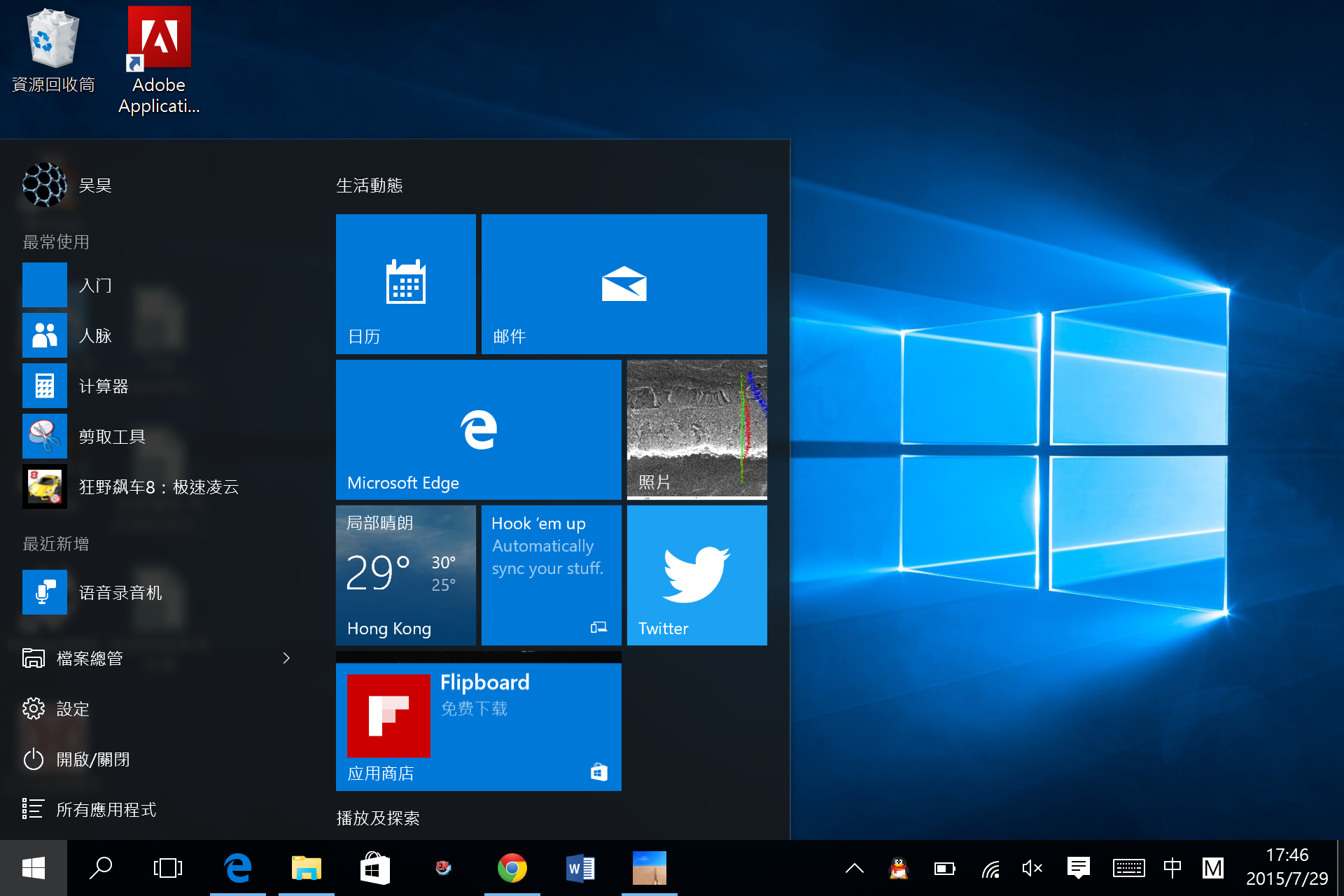This screenshot has height=896, width=1344.
Task: Open Google Chrome from the taskbar
Action: click(512, 868)
